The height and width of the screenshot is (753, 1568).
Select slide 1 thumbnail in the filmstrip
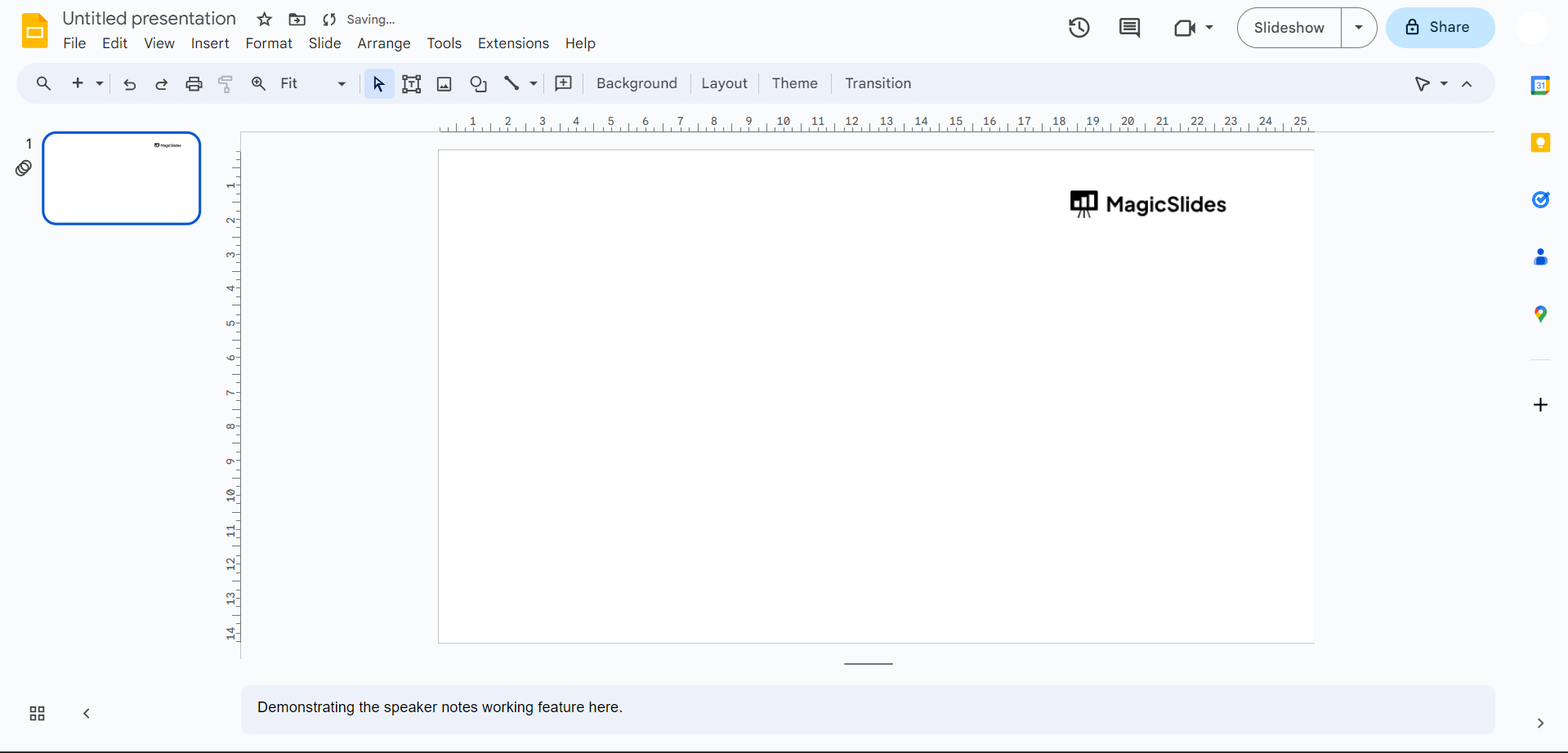pyautogui.click(x=122, y=178)
